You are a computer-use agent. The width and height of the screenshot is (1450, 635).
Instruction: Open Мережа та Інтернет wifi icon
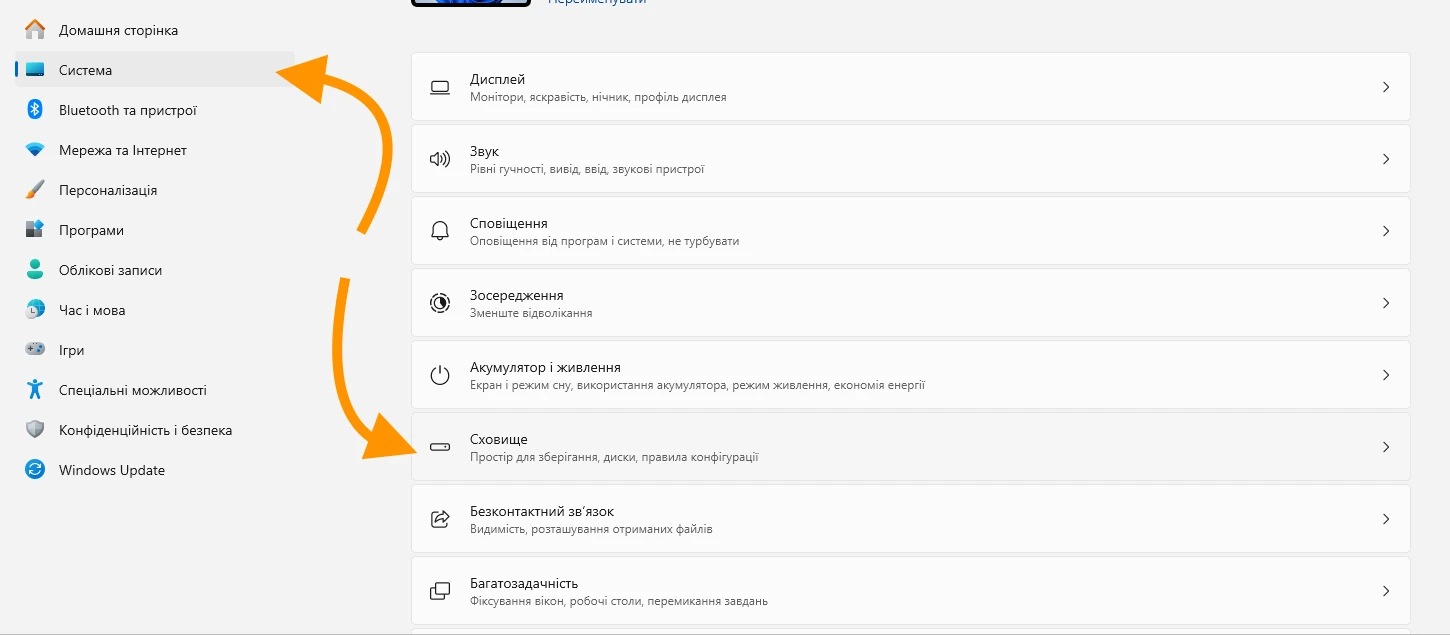point(35,150)
